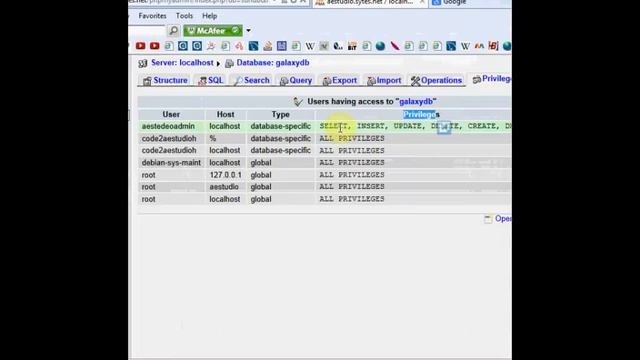The width and height of the screenshot is (640, 360).
Task: Open the pink feather favorites bookmark
Action: [x=395, y=46]
